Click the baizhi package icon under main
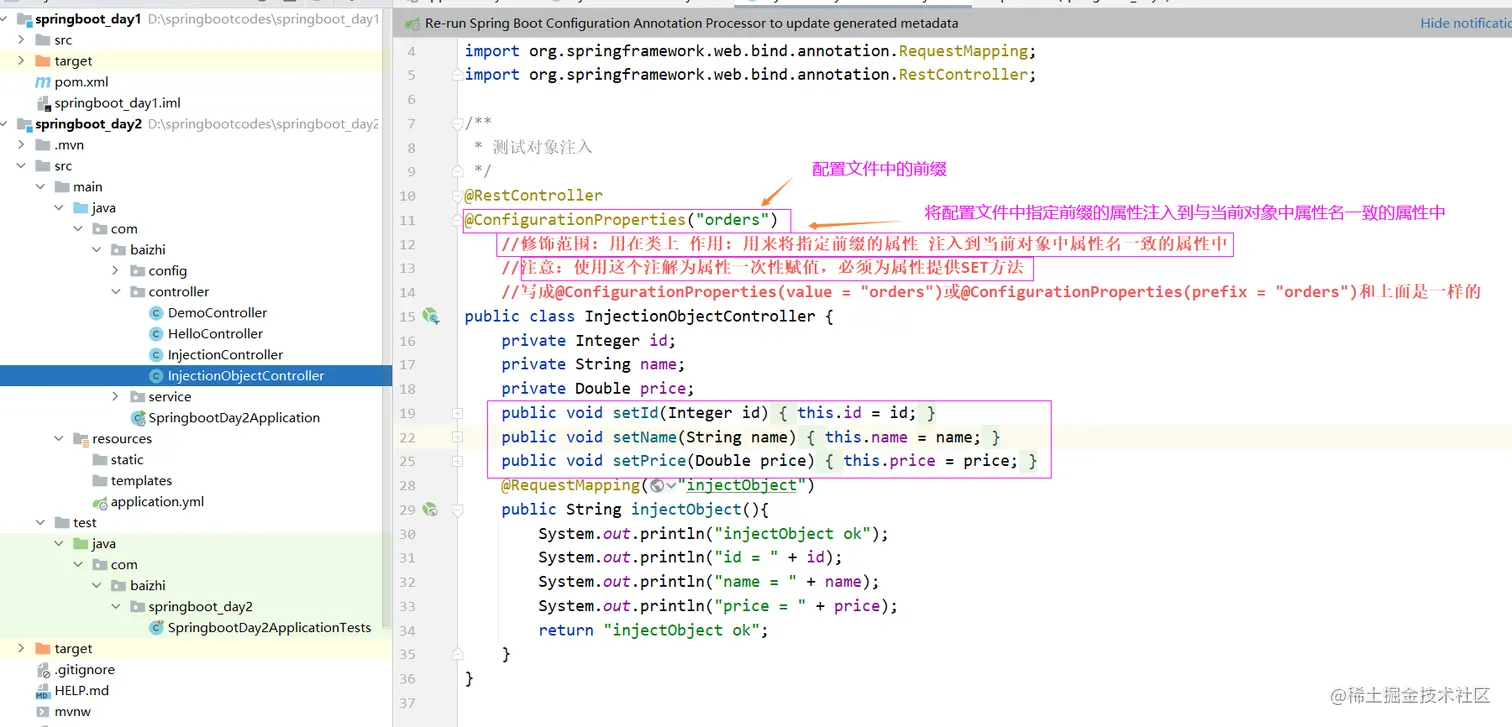The width and height of the screenshot is (1512, 727). tap(119, 250)
